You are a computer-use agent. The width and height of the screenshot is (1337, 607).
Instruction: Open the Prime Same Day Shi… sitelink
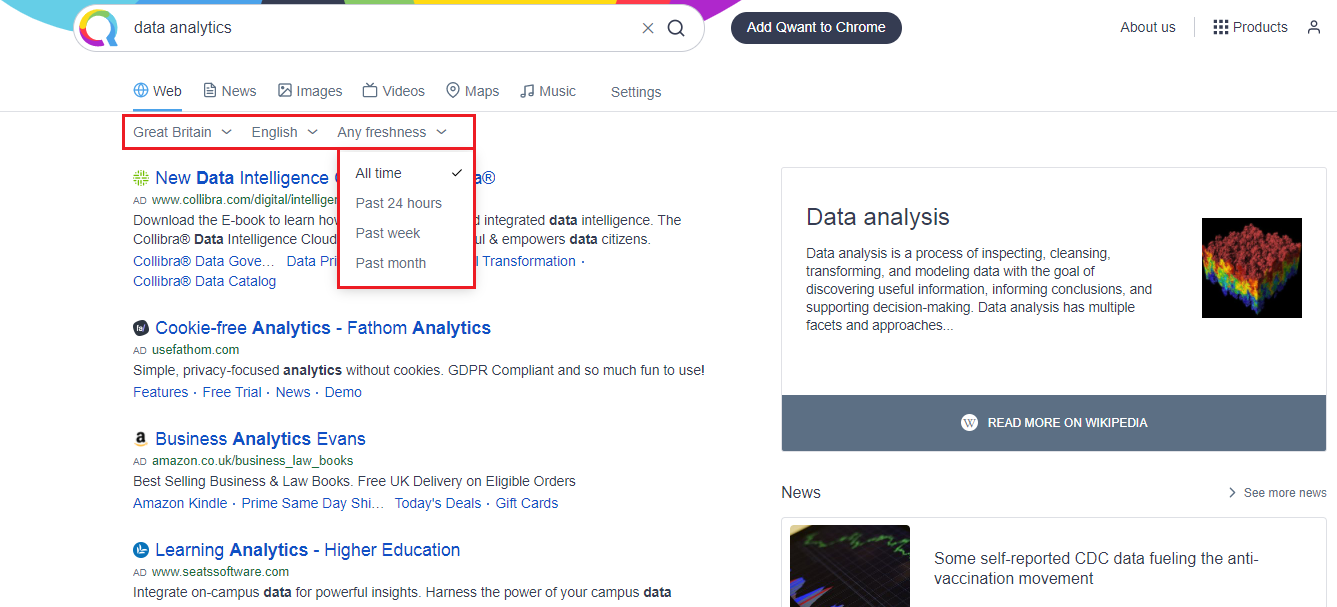point(313,503)
